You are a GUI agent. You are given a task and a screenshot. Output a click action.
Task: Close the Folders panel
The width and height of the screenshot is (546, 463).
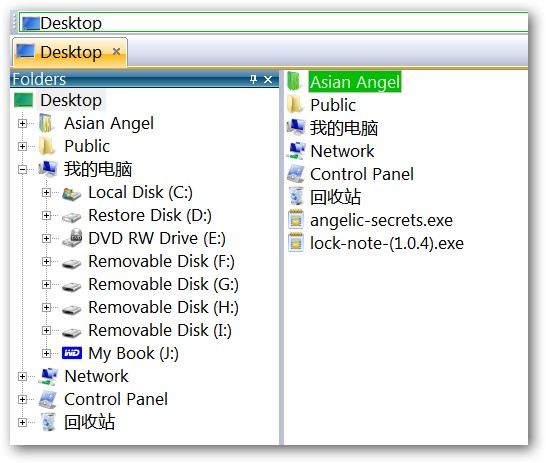click(268, 79)
